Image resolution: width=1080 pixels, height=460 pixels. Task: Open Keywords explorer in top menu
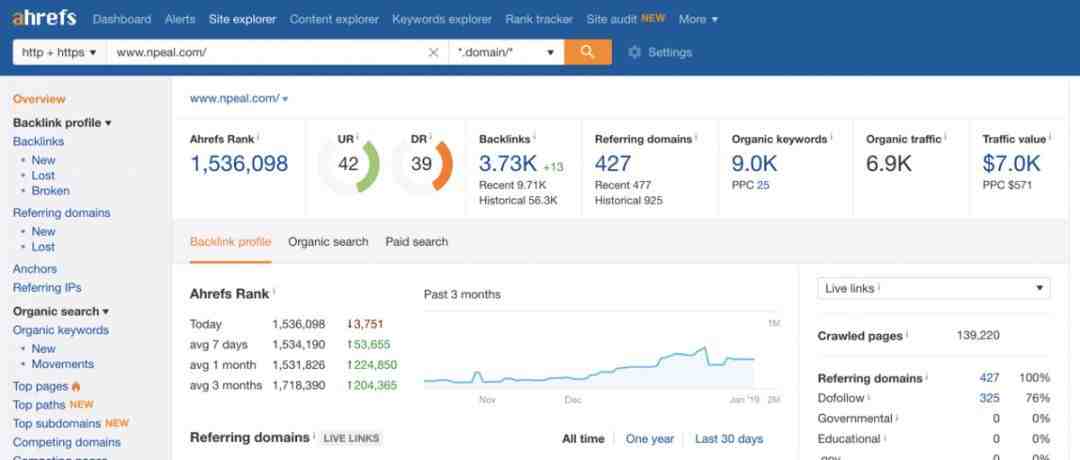442,19
